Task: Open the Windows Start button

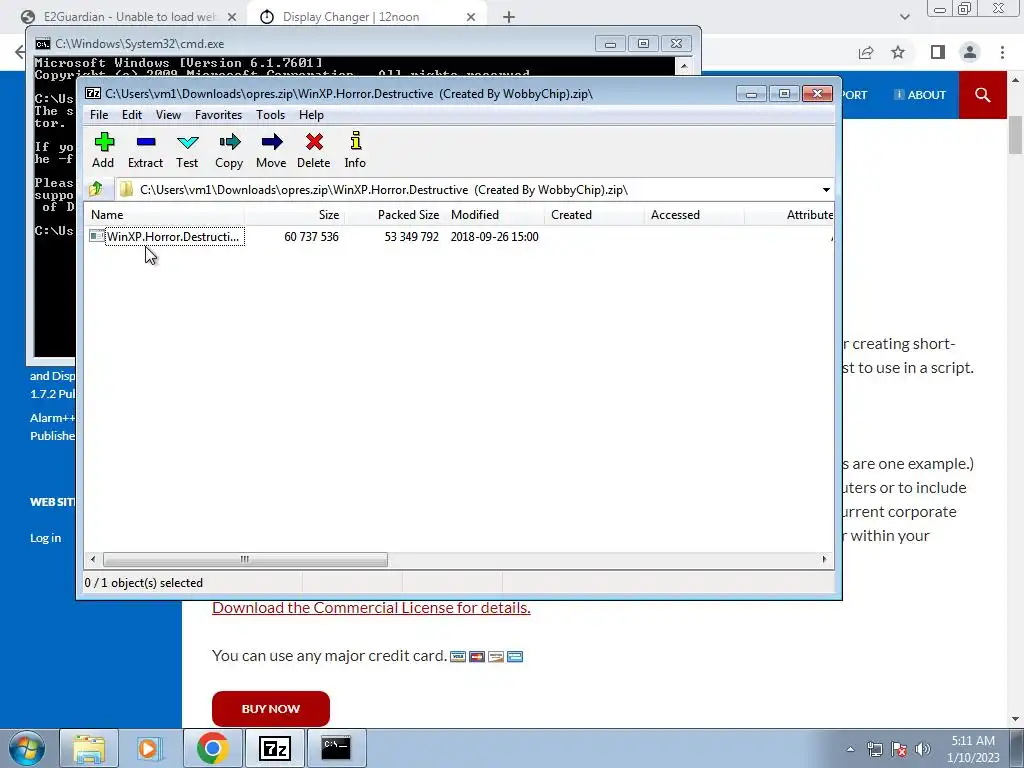Action: [x=27, y=748]
